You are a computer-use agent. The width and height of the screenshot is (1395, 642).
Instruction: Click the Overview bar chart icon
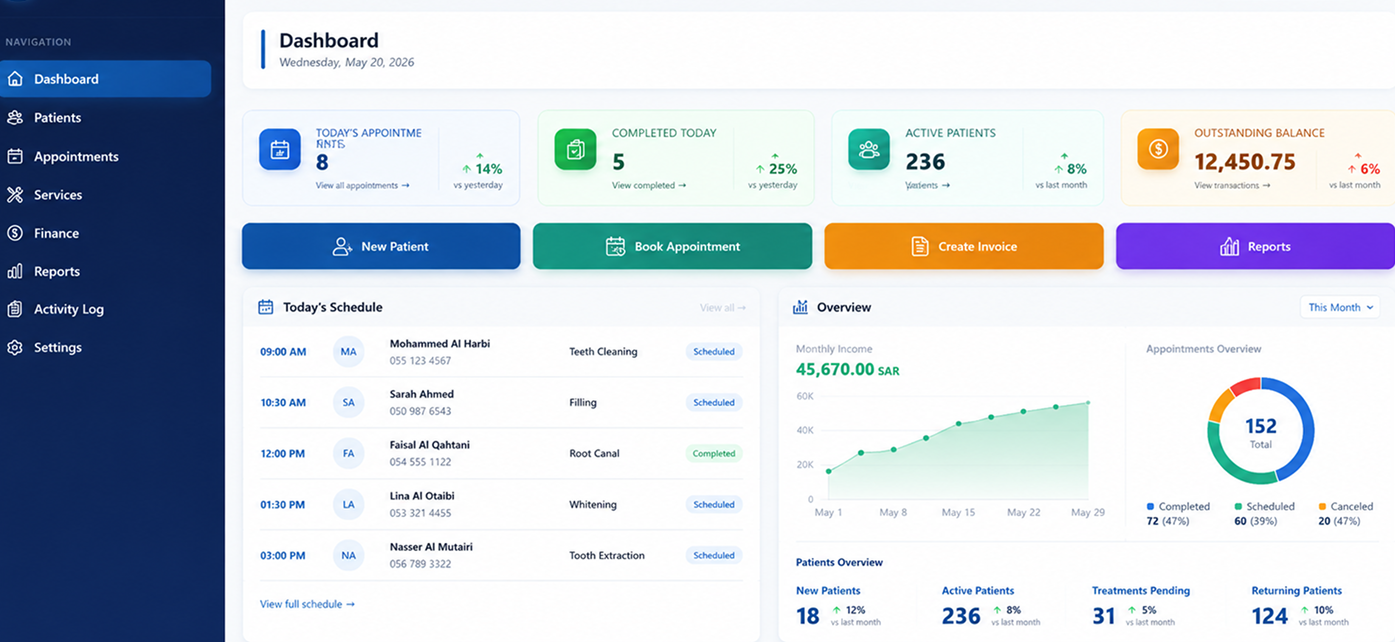coord(800,307)
